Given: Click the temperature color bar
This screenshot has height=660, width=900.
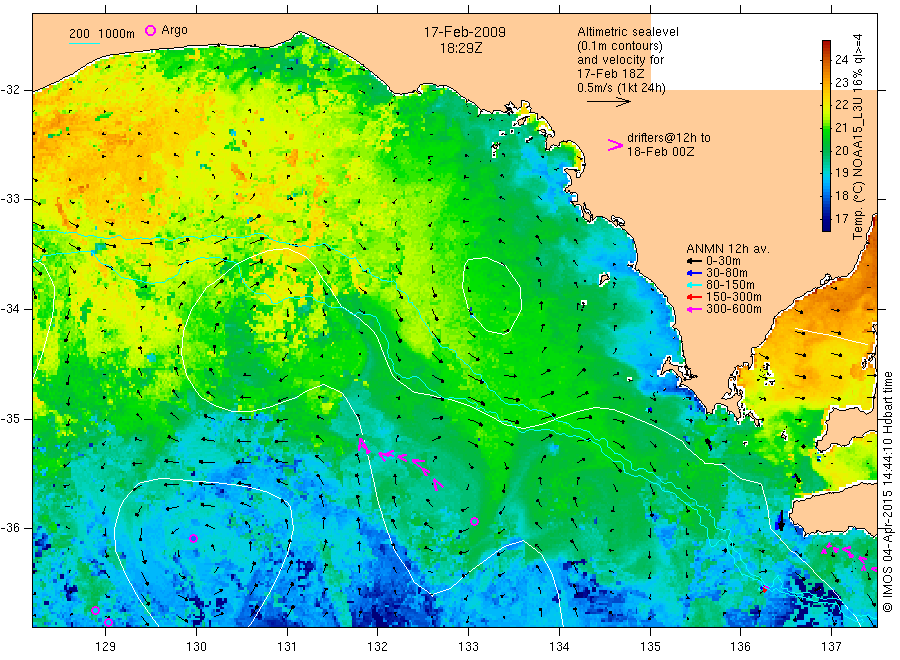Looking at the screenshot, I should point(826,135).
